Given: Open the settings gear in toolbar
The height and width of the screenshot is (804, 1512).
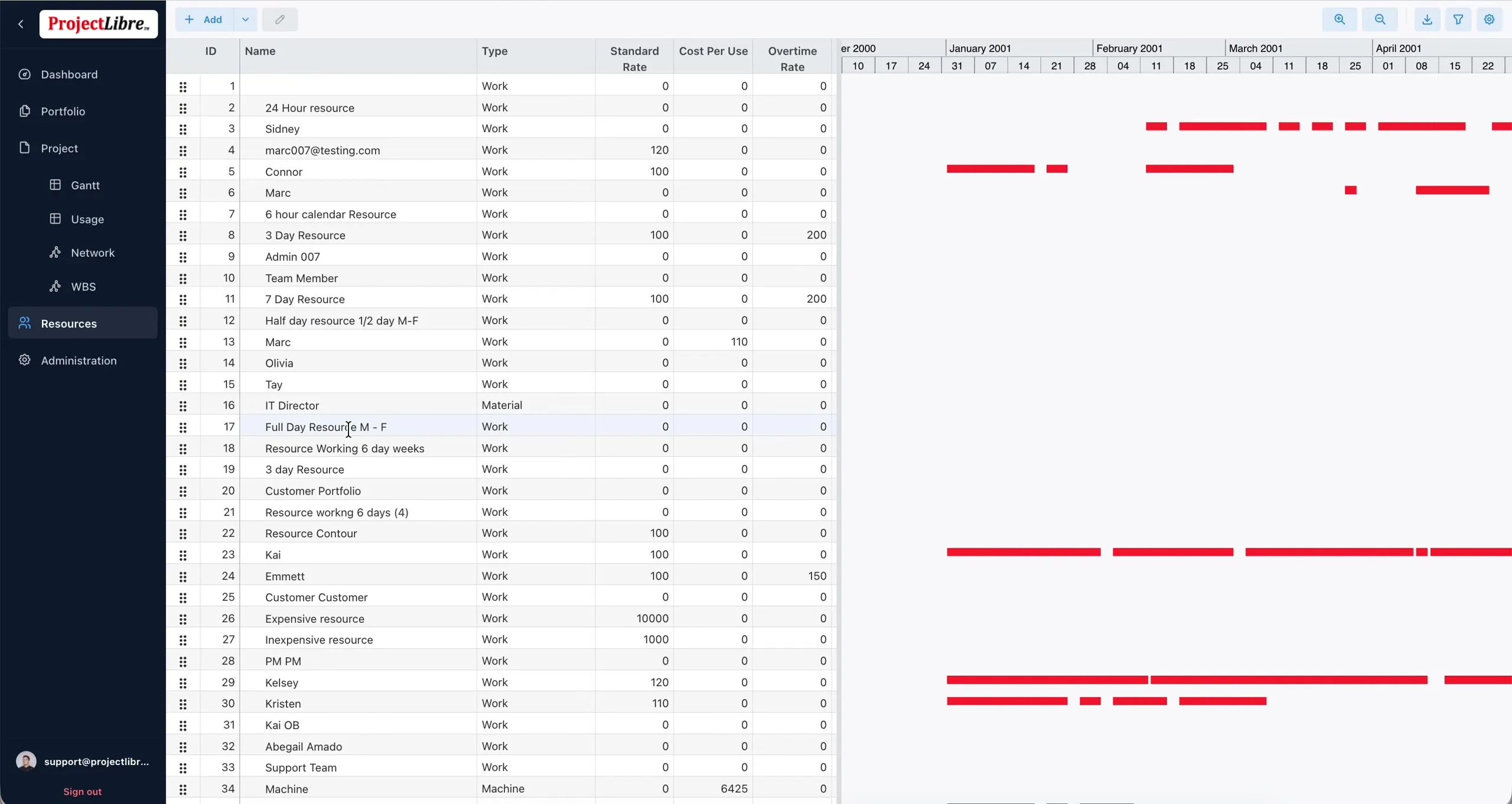Looking at the screenshot, I should click(x=1490, y=19).
